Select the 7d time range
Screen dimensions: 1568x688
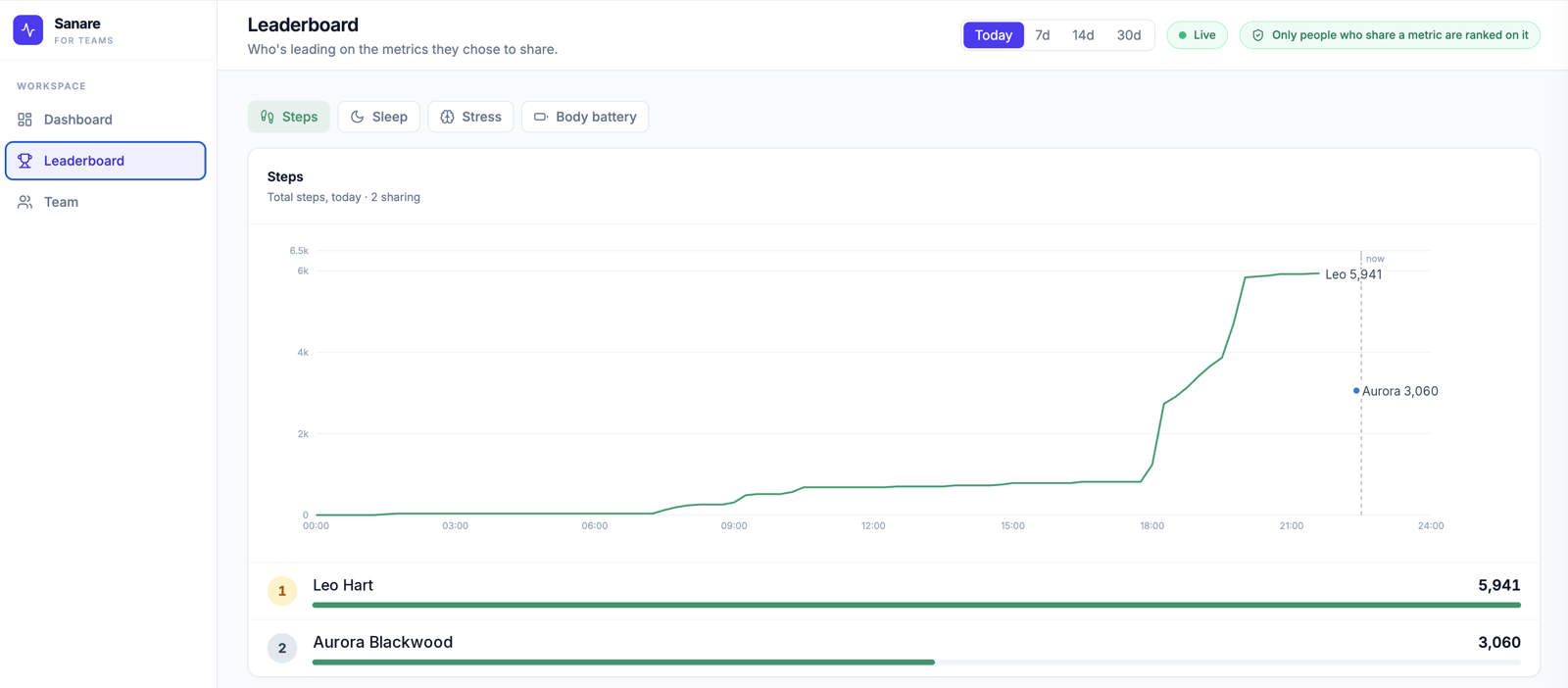click(x=1043, y=35)
